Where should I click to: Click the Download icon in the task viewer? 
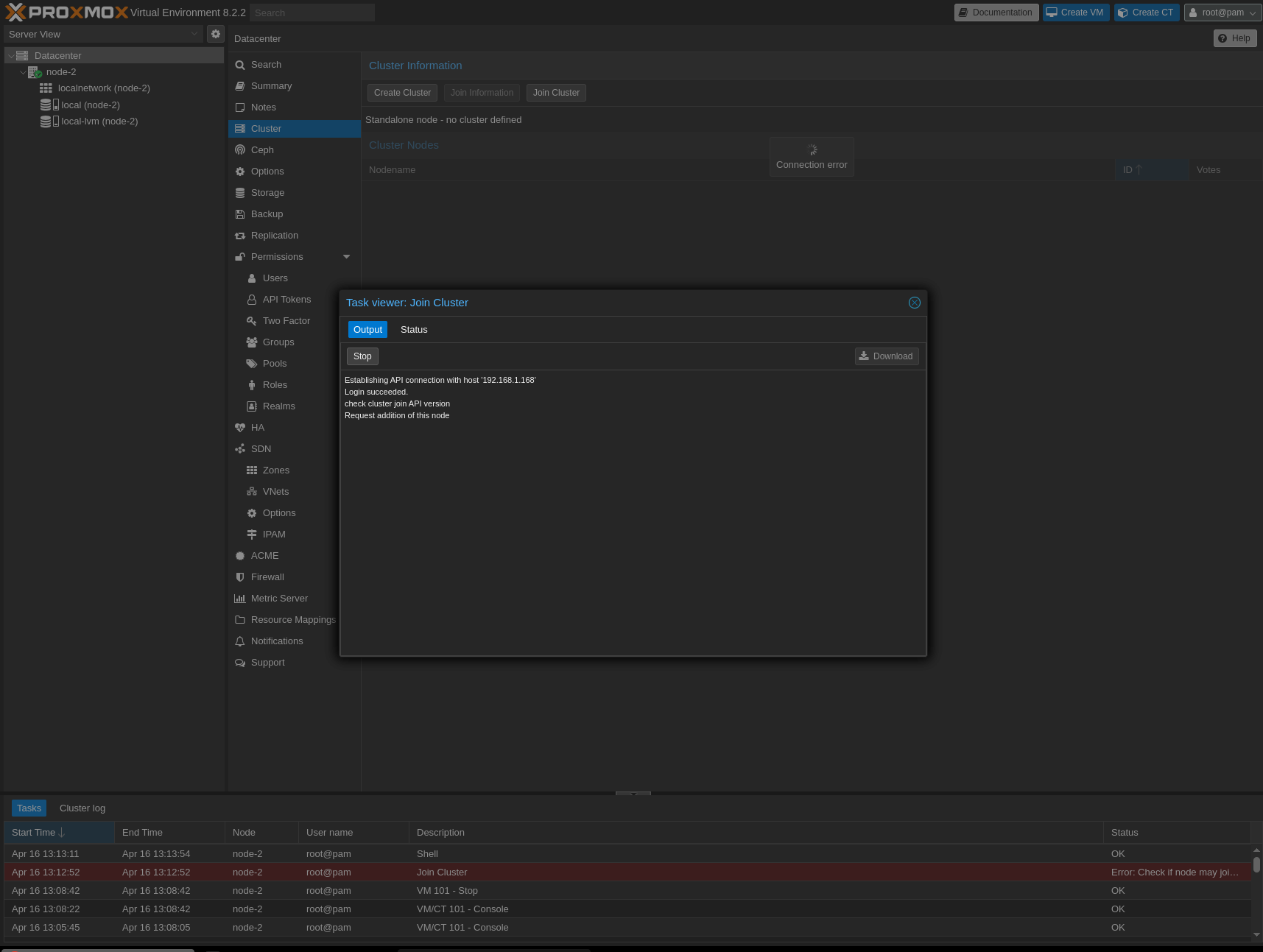coord(863,356)
